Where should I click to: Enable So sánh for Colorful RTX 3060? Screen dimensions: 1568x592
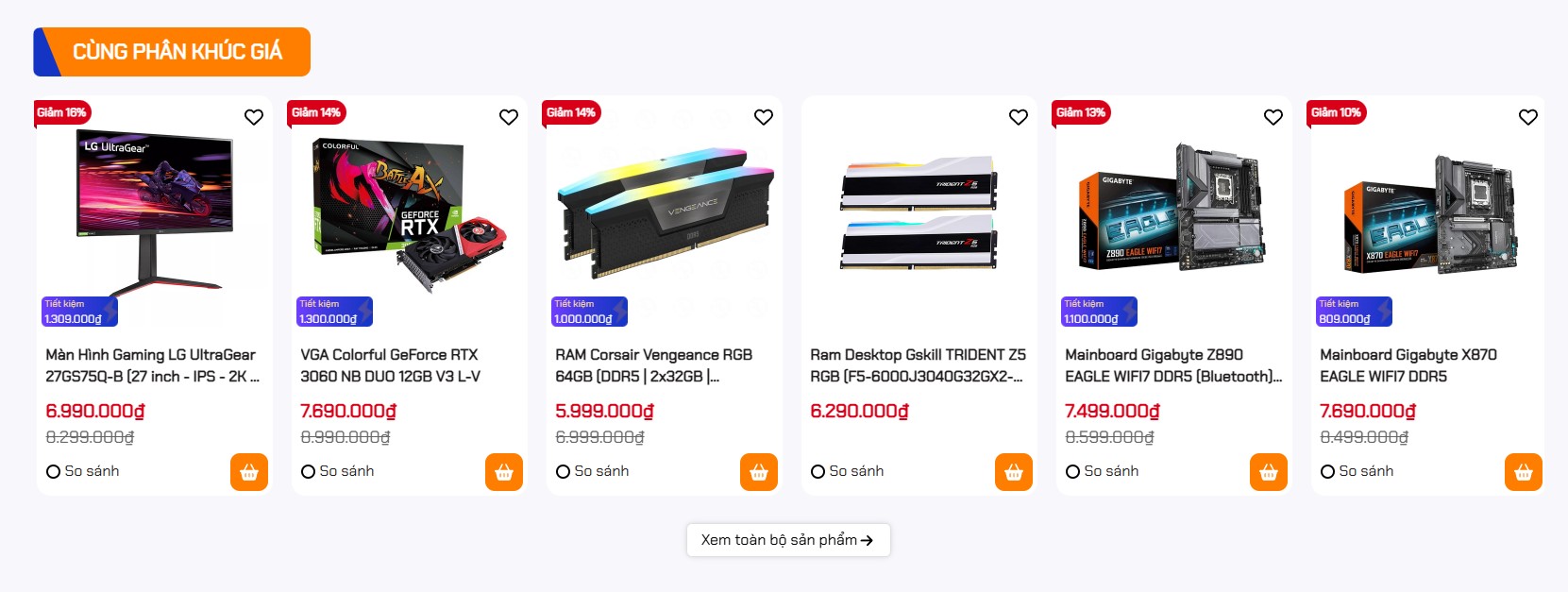coord(338,471)
